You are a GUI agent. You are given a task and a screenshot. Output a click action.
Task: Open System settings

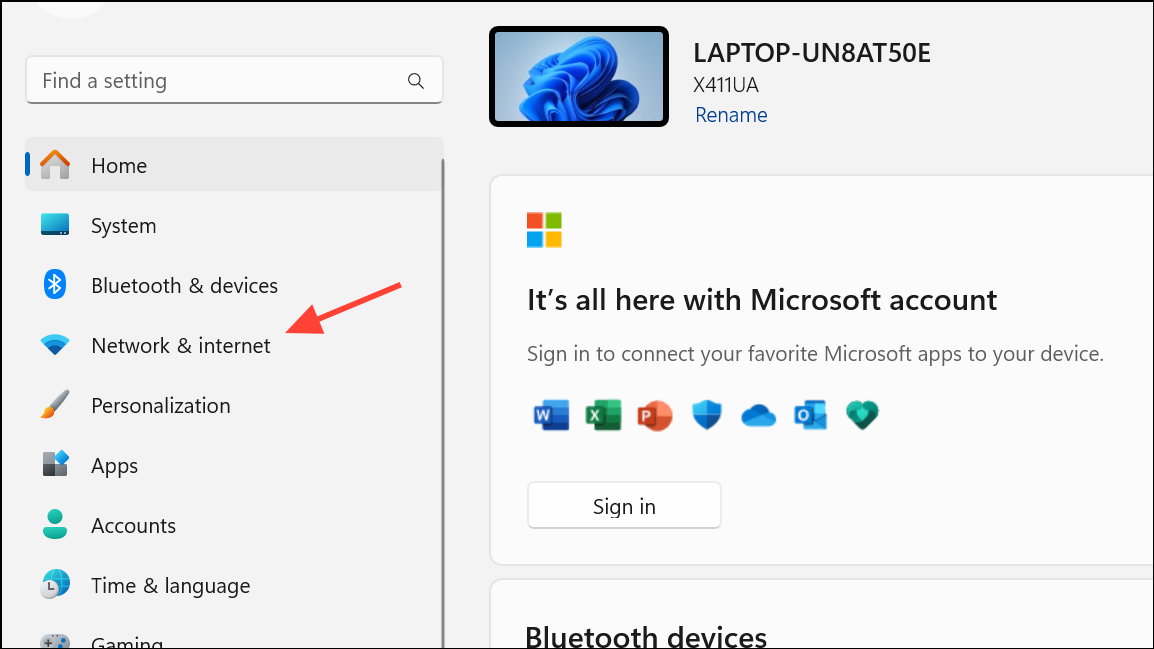[x=234, y=225]
